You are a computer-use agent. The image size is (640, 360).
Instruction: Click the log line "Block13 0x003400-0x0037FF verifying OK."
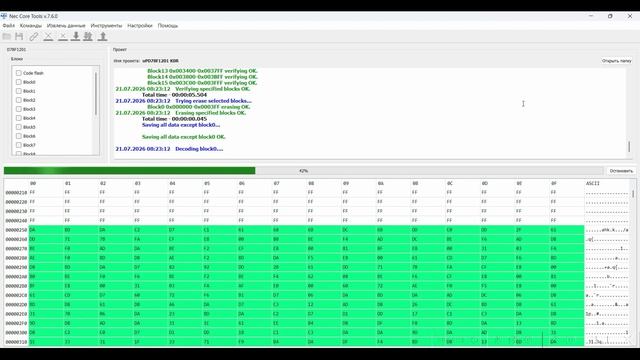pyautogui.click(x=202, y=71)
